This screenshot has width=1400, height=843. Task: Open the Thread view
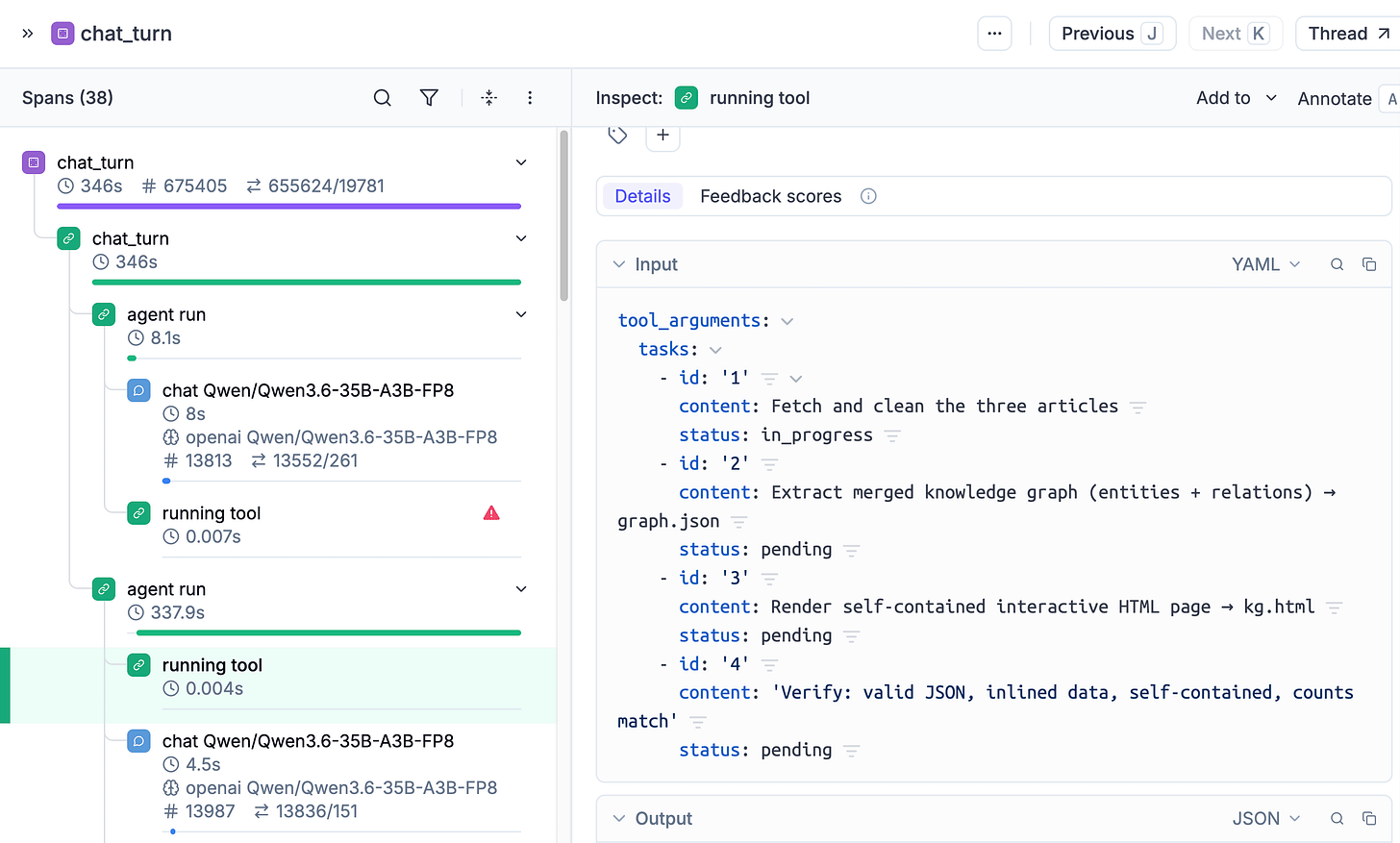click(1348, 34)
